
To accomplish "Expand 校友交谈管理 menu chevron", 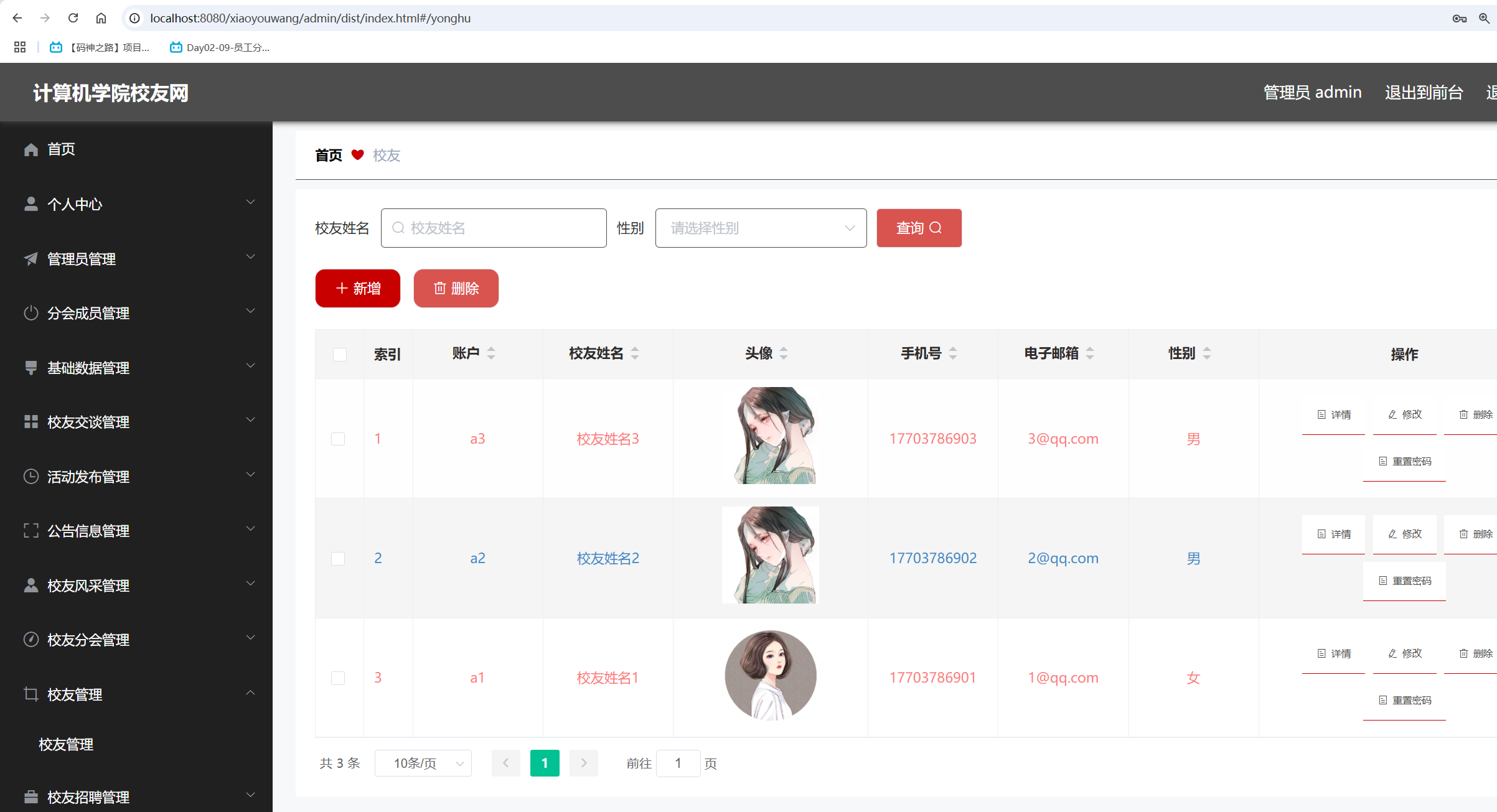I will point(250,420).
